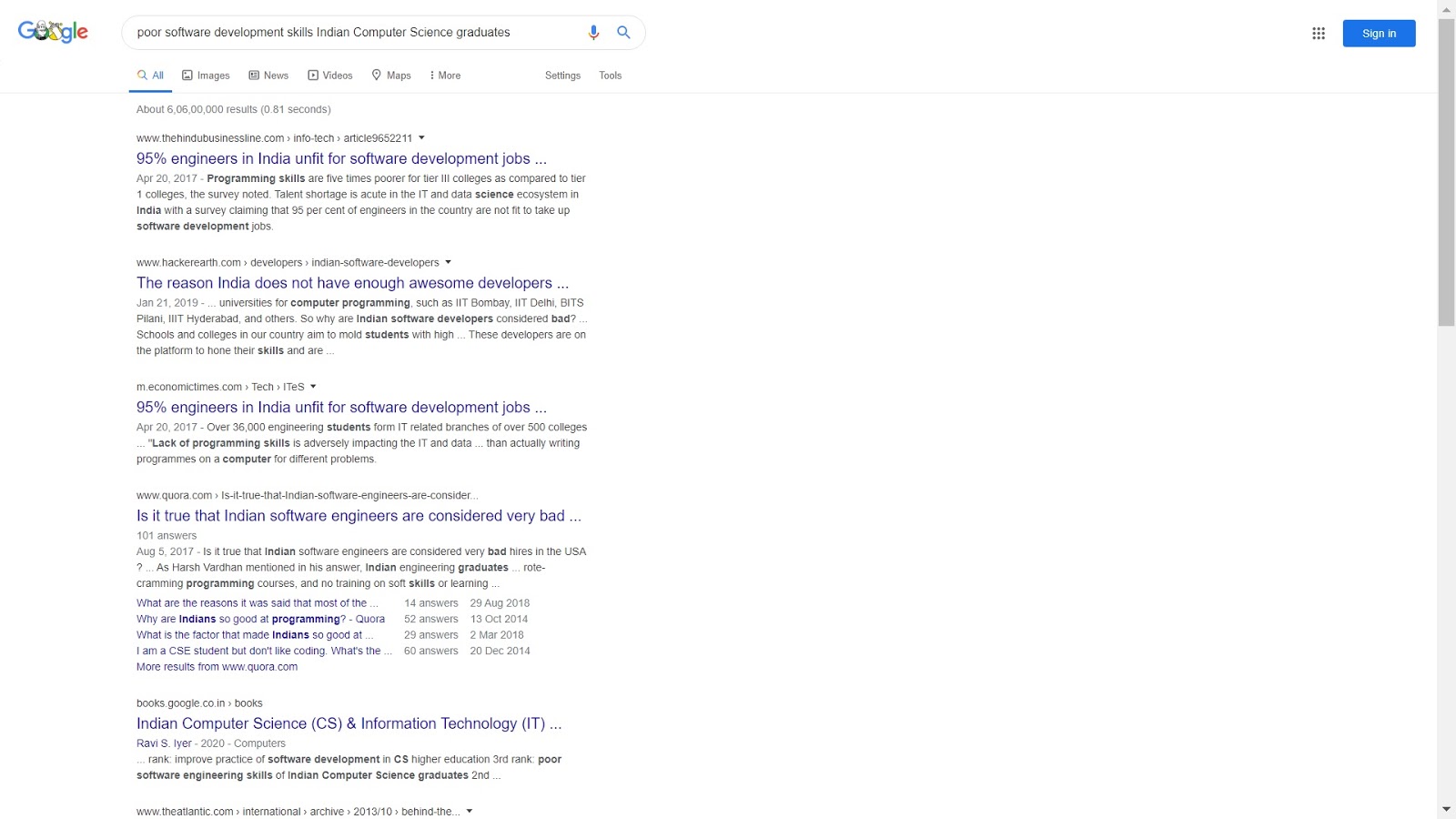
Task: Click the magnifying glass search icon
Action: [x=623, y=32]
